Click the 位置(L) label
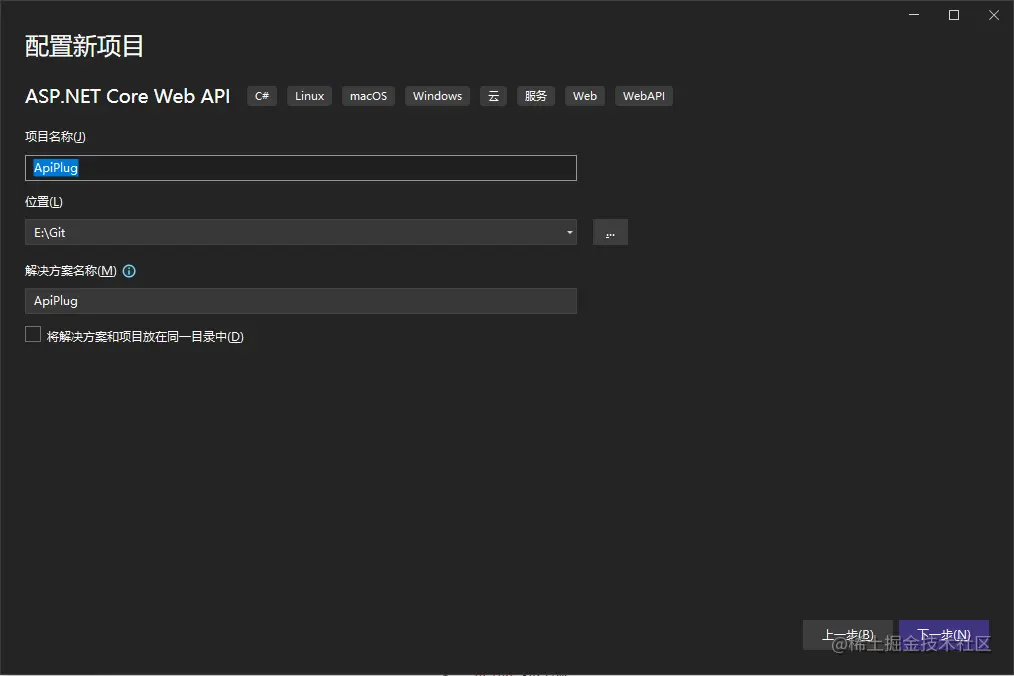 (x=43, y=202)
